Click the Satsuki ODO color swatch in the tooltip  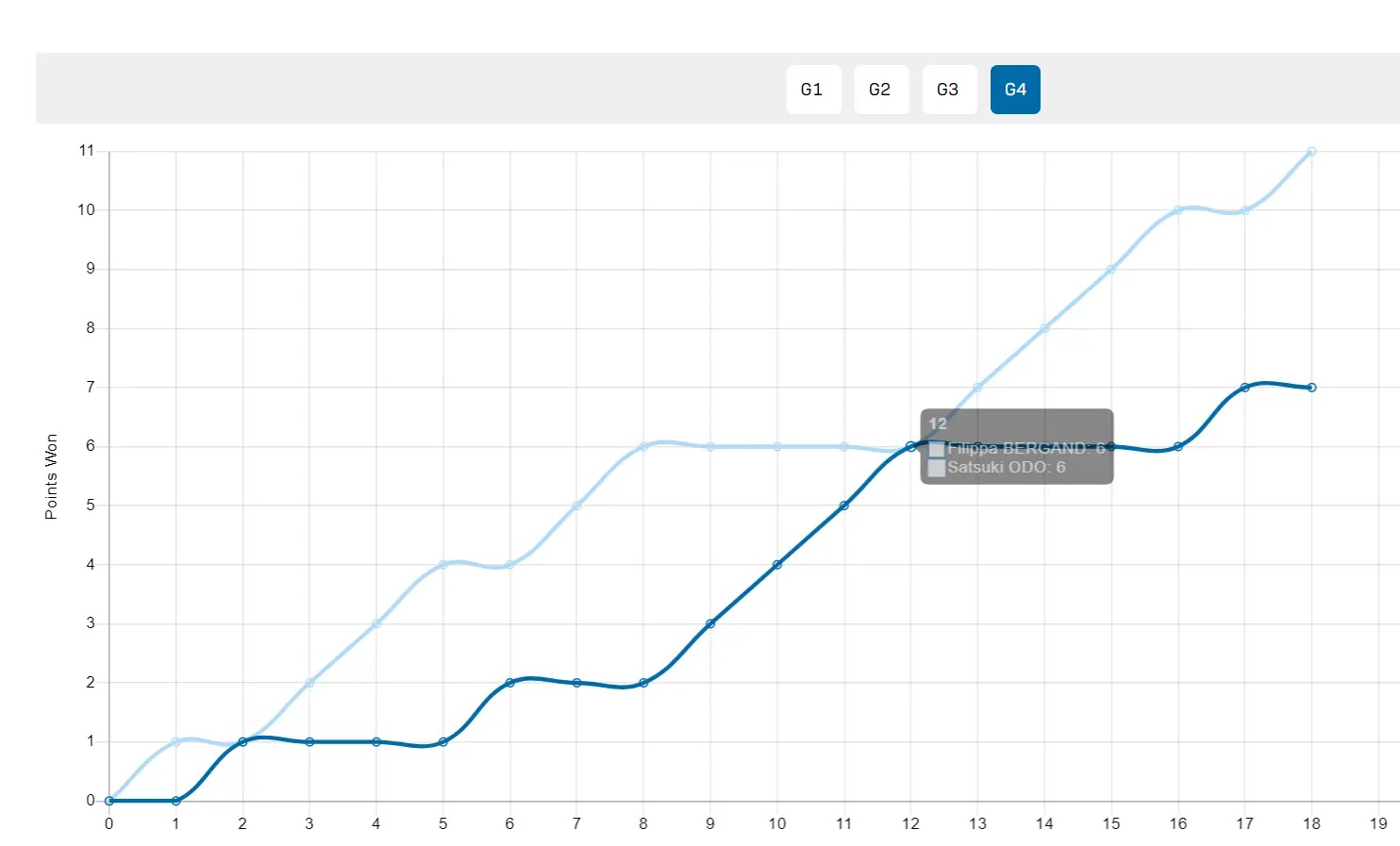pos(937,468)
